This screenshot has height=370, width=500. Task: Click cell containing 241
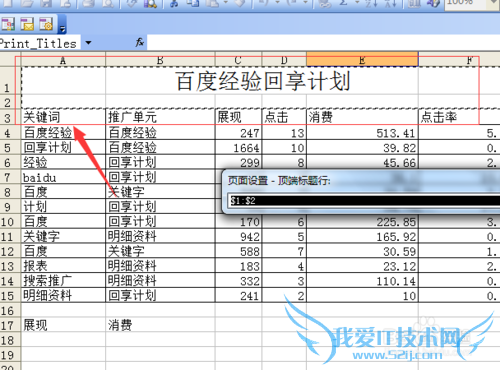239,295
